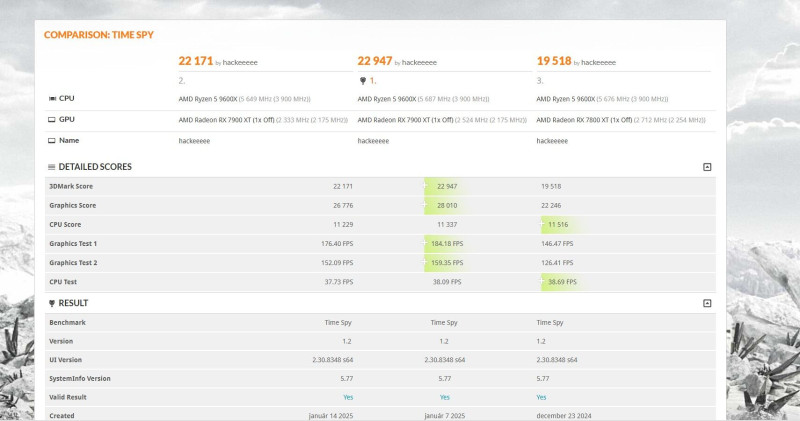Open hackeeeee profile beside score 22 171

pyautogui.click(x=240, y=62)
